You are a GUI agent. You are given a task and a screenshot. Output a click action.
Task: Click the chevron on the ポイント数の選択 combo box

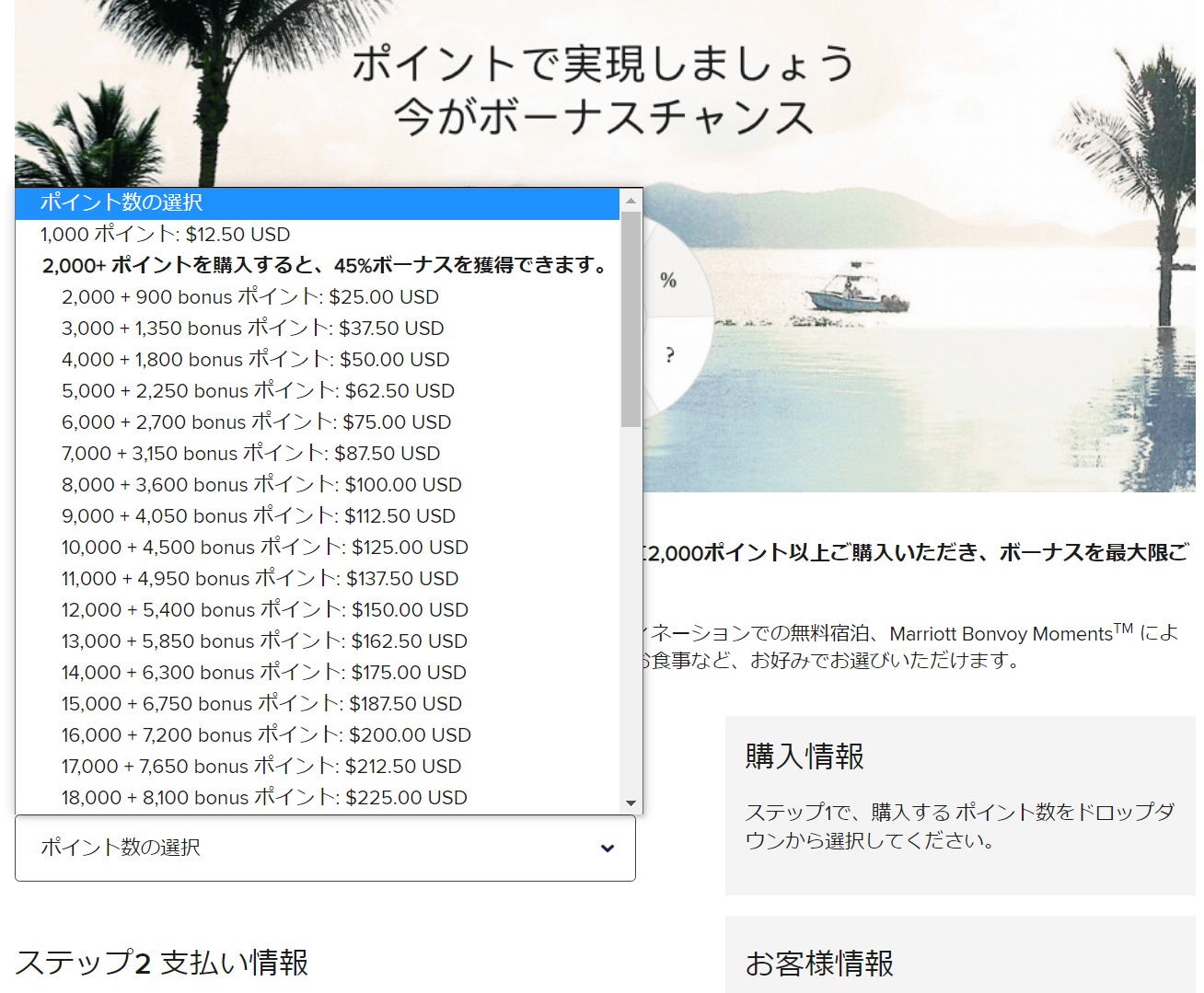607,849
